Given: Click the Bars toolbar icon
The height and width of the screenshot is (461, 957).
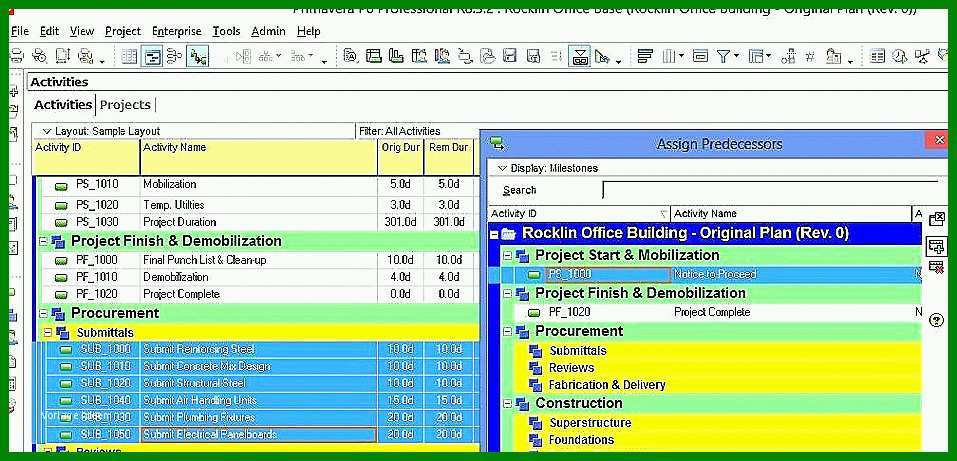Looking at the screenshot, I should click(645, 57).
